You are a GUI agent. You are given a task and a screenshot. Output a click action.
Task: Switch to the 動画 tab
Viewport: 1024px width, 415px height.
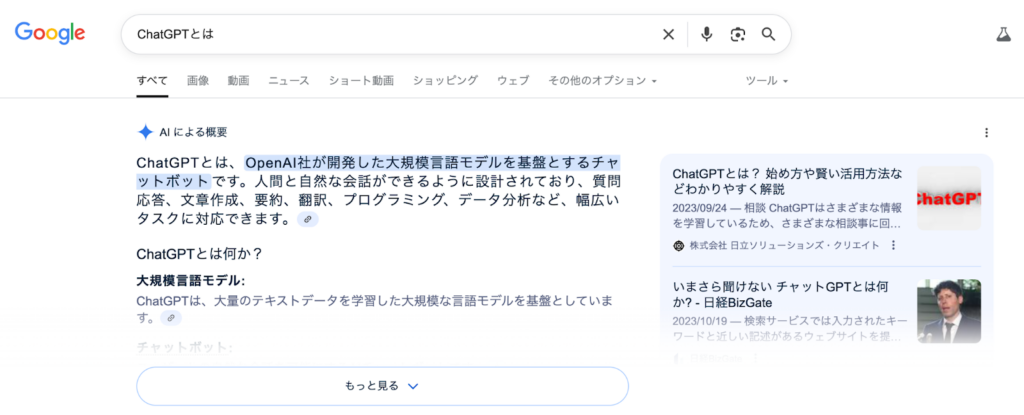click(x=238, y=80)
